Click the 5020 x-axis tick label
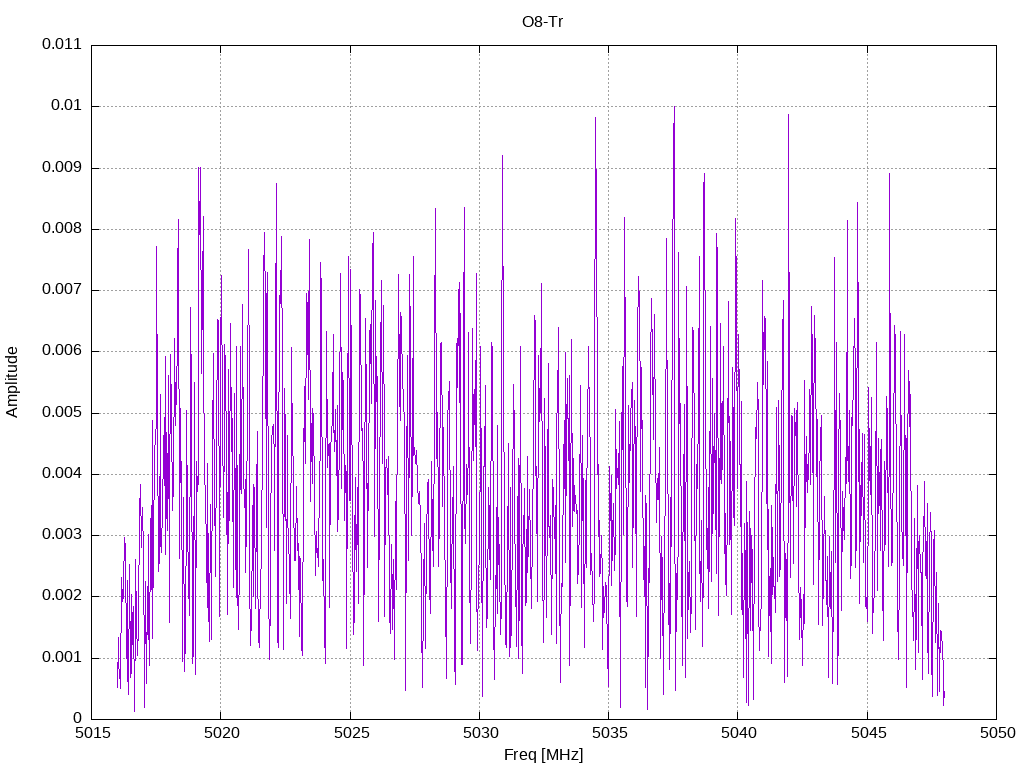Screen dimensions: 1024x768 [222, 733]
